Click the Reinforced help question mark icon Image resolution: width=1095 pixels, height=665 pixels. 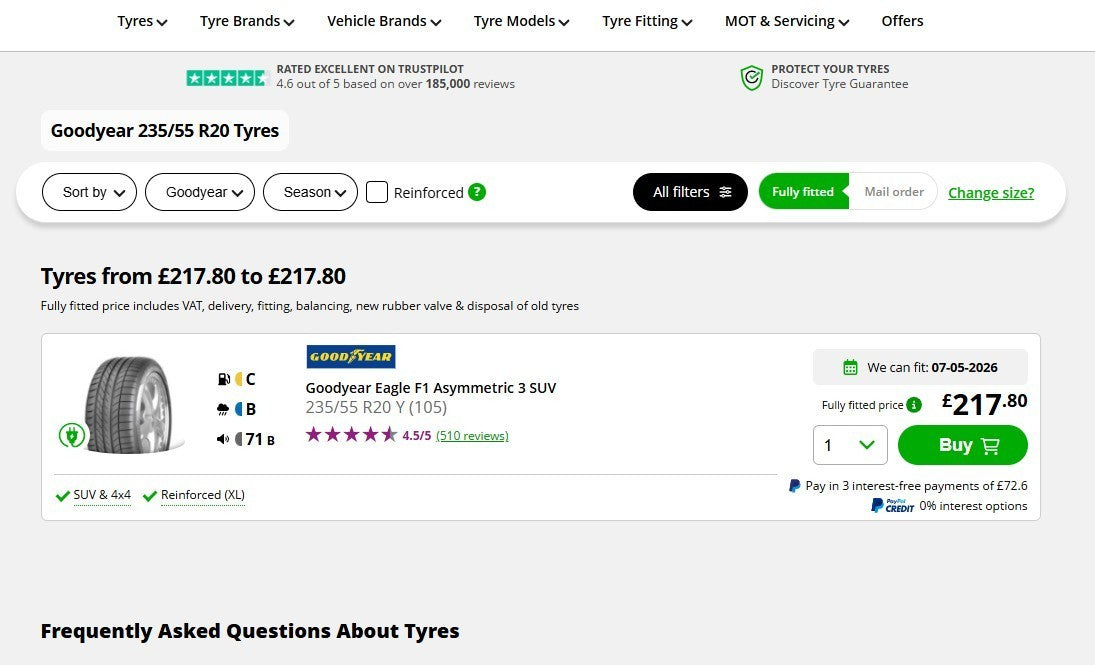(x=477, y=191)
